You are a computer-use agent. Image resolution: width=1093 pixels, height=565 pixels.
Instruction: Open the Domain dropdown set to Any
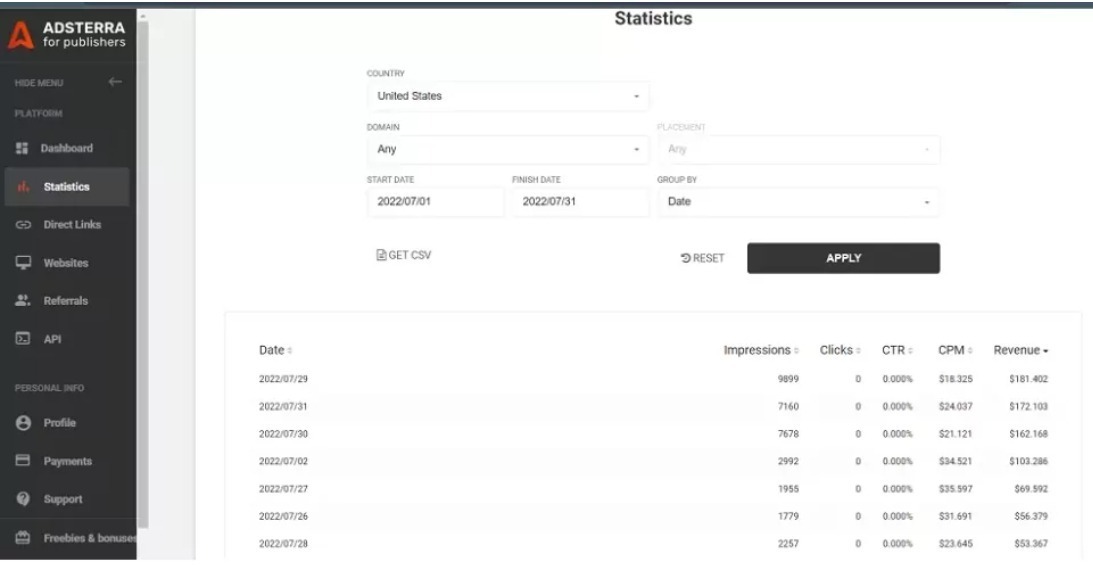click(508, 149)
